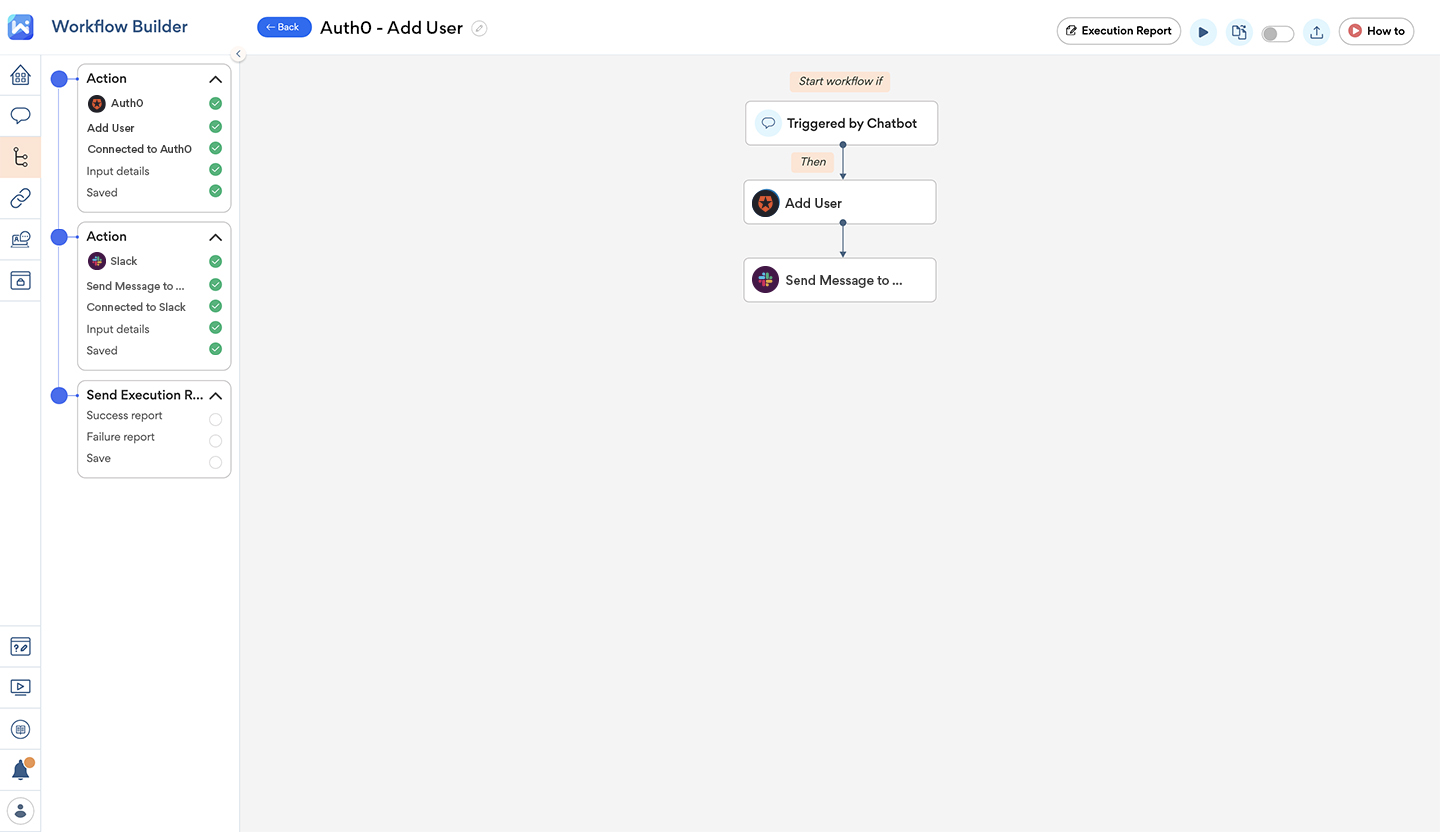The width and height of the screenshot is (1440, 832).
Task: Open the Execution Report button
Action: [1118, 31]
